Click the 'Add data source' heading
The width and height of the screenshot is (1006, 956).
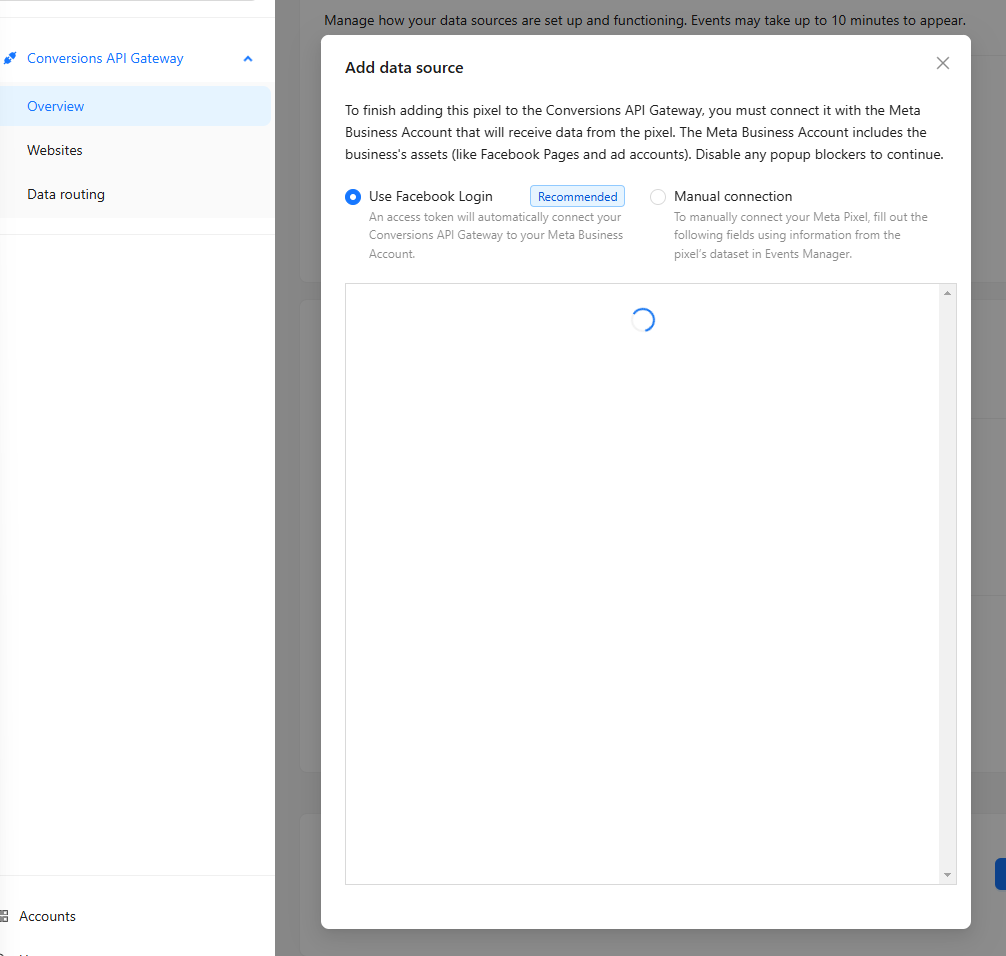click(404, 67)
